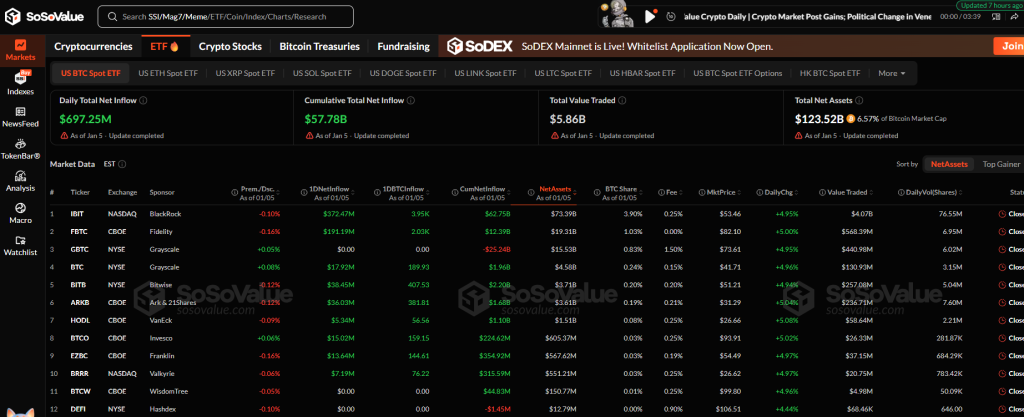Go to NewsFeed in sidebar

pyautogui.click(x=20, y=115)
